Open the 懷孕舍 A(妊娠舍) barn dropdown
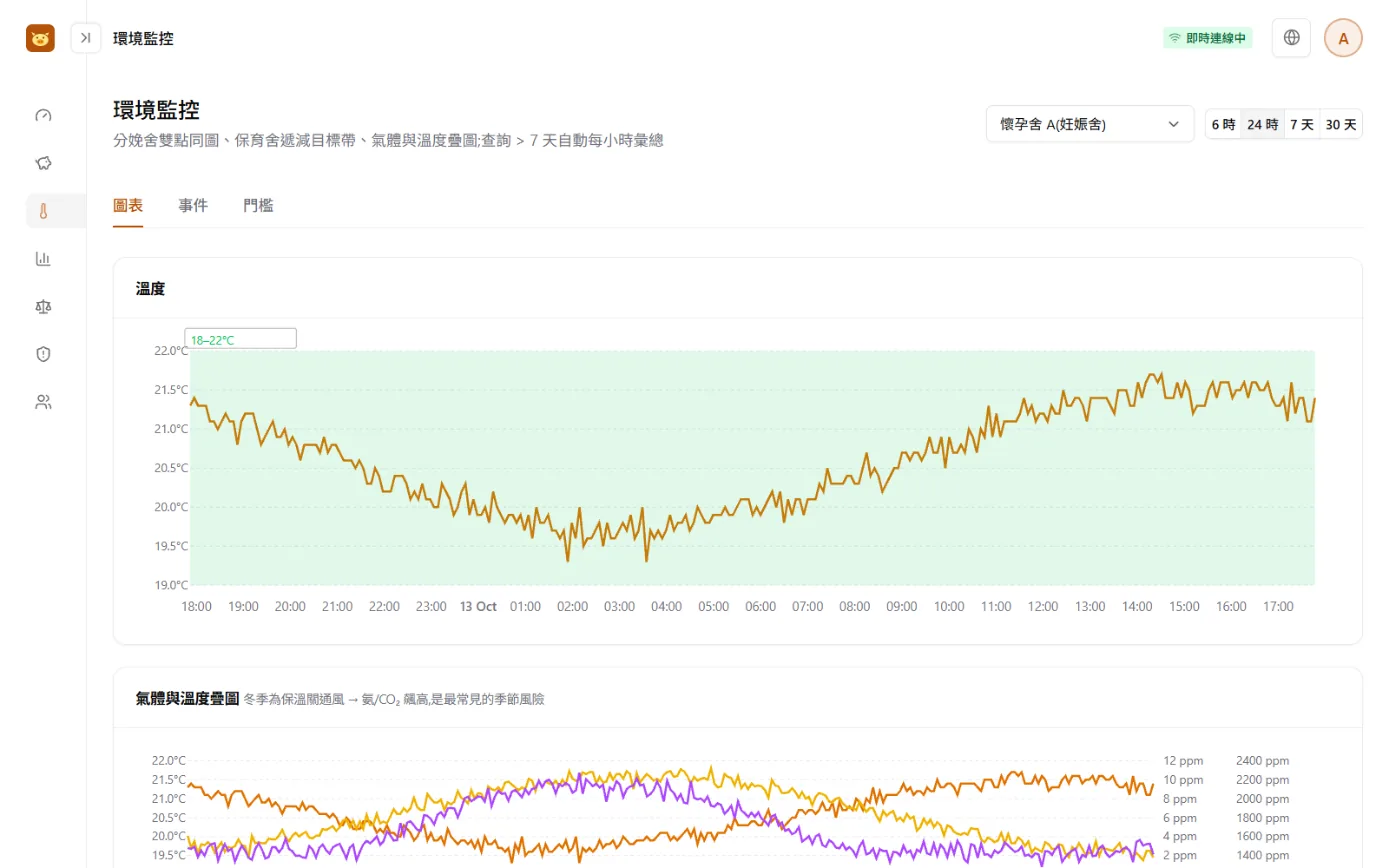1388x868 pixels. point(1090,124)
